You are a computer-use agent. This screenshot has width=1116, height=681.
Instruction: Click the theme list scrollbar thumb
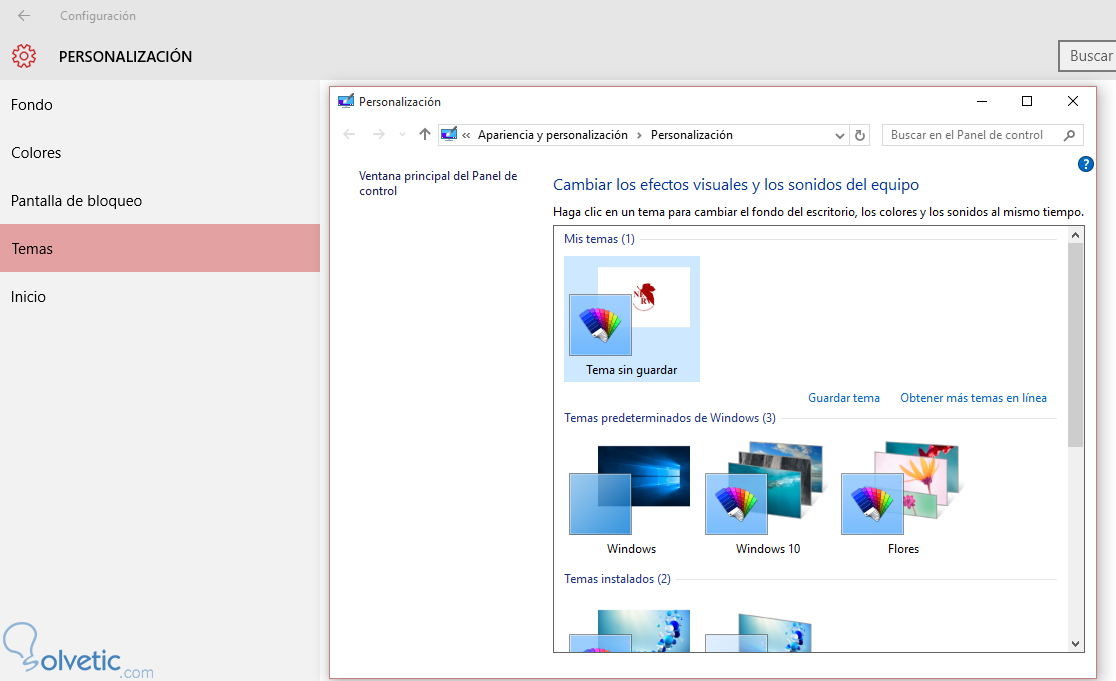coord(1075,345)
